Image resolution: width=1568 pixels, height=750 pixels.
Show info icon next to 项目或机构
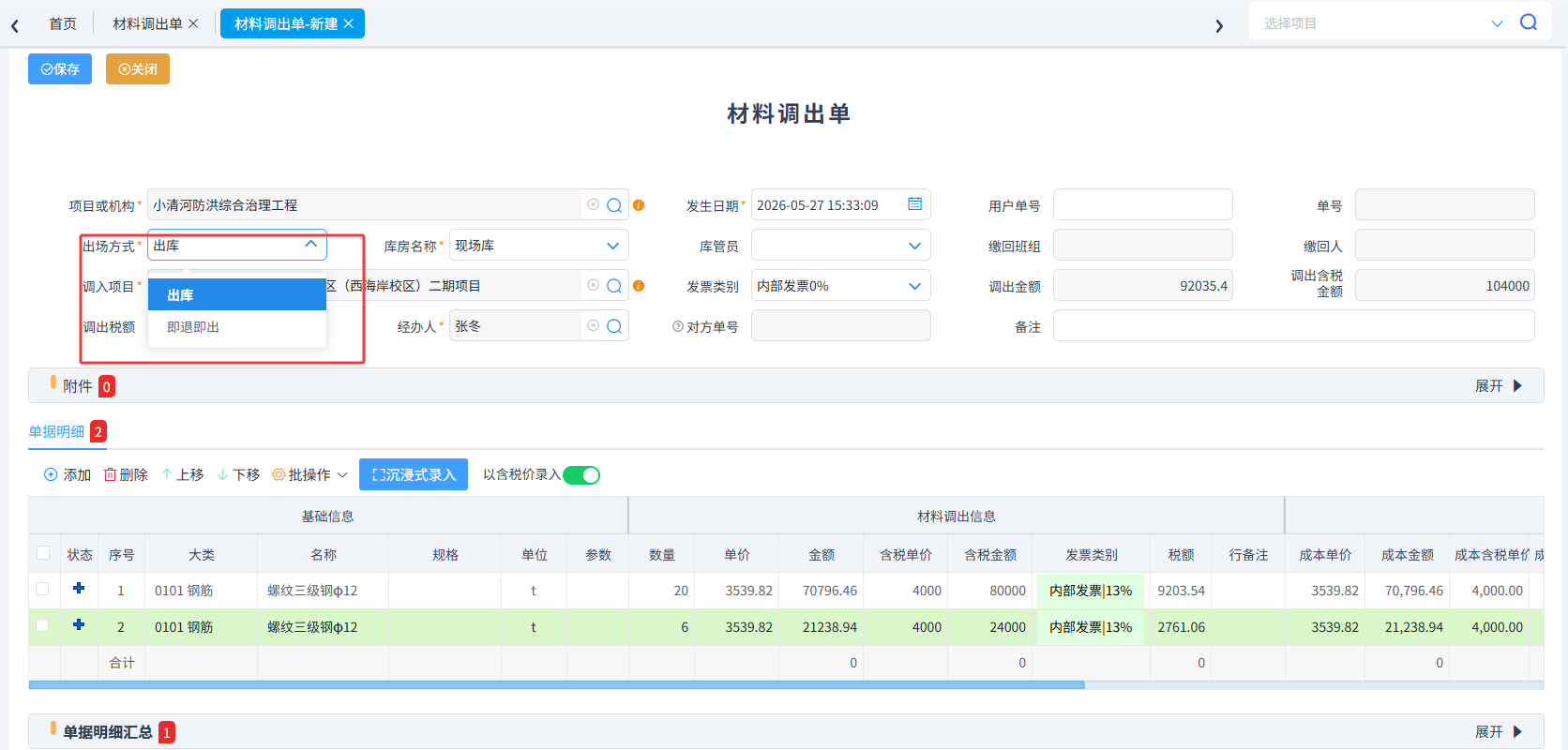click(x=639, y=205)
